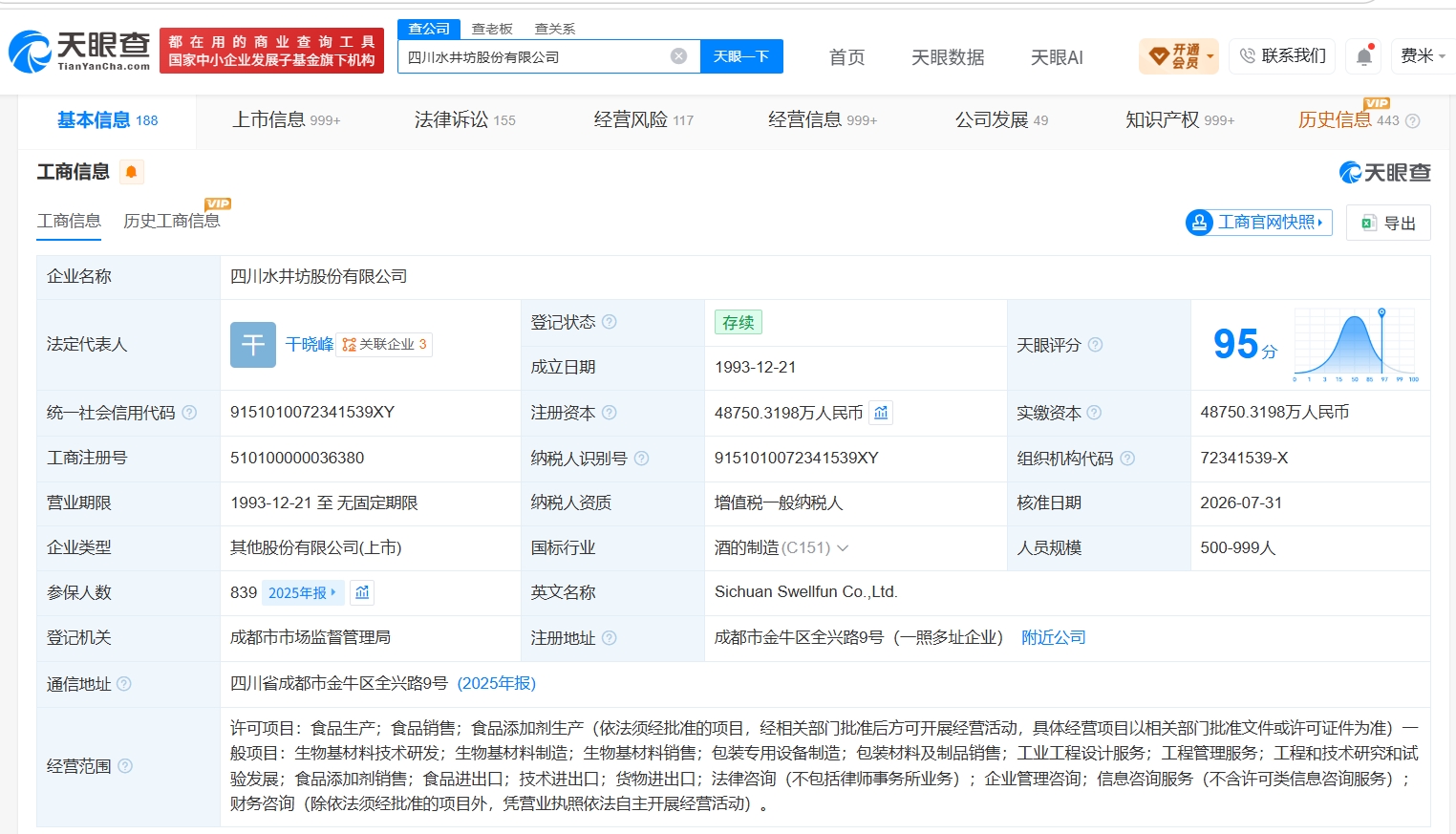Clear the search box with the X icon

(678, 56)
